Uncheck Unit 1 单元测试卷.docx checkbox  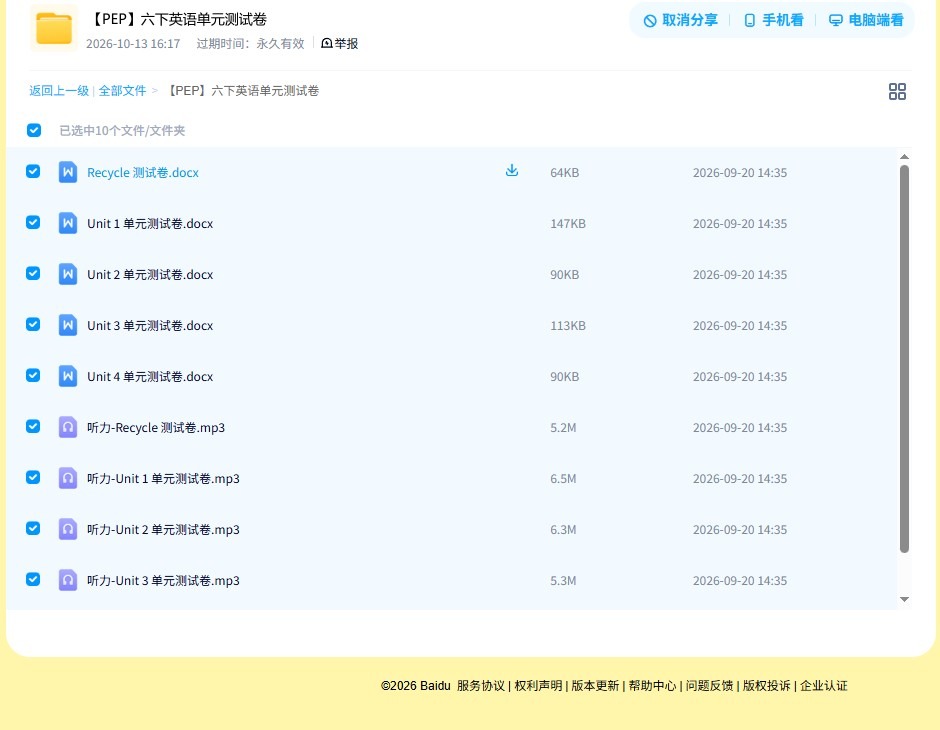(x=33, y=222)
